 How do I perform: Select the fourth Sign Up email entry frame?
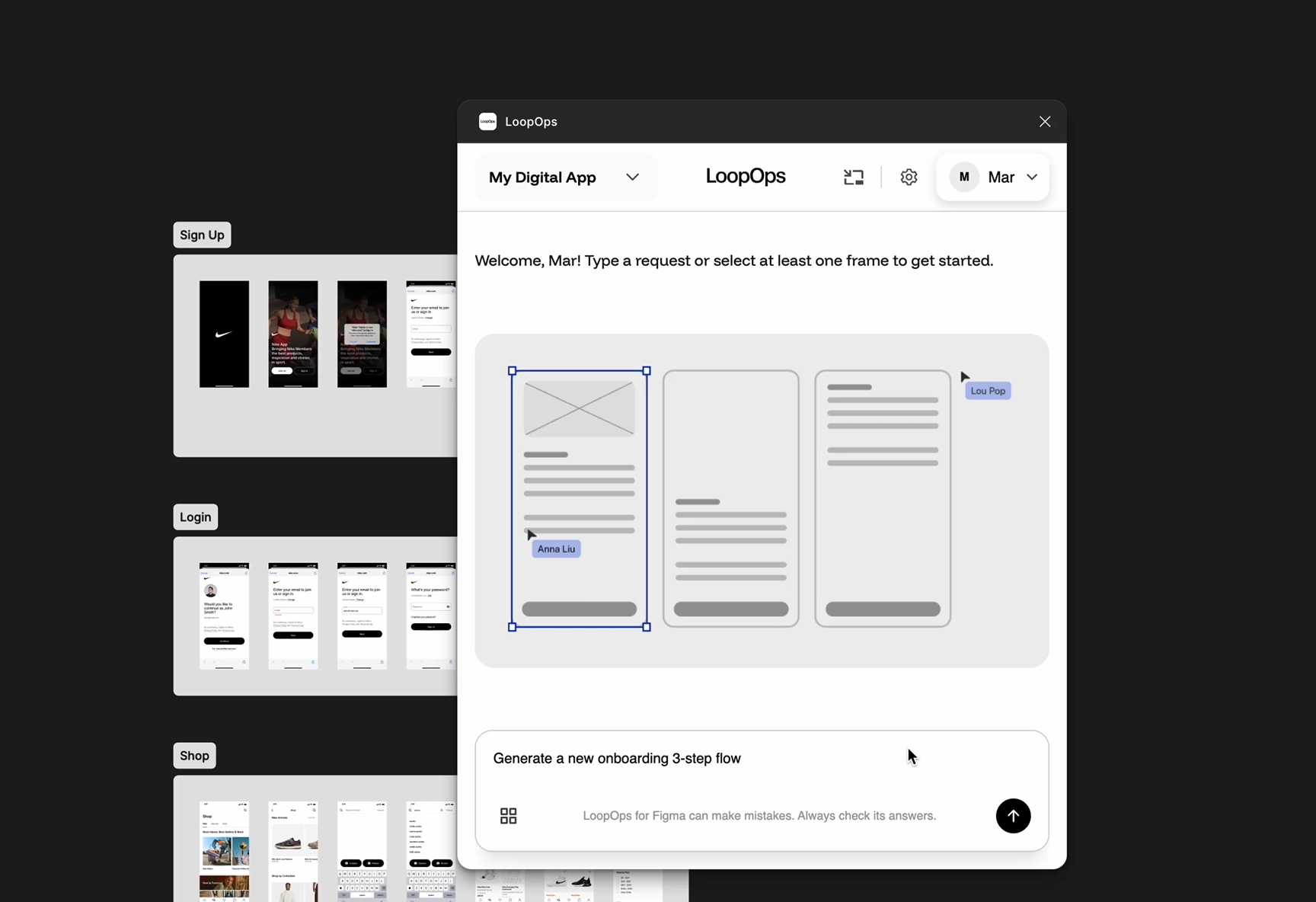(431, 334)
